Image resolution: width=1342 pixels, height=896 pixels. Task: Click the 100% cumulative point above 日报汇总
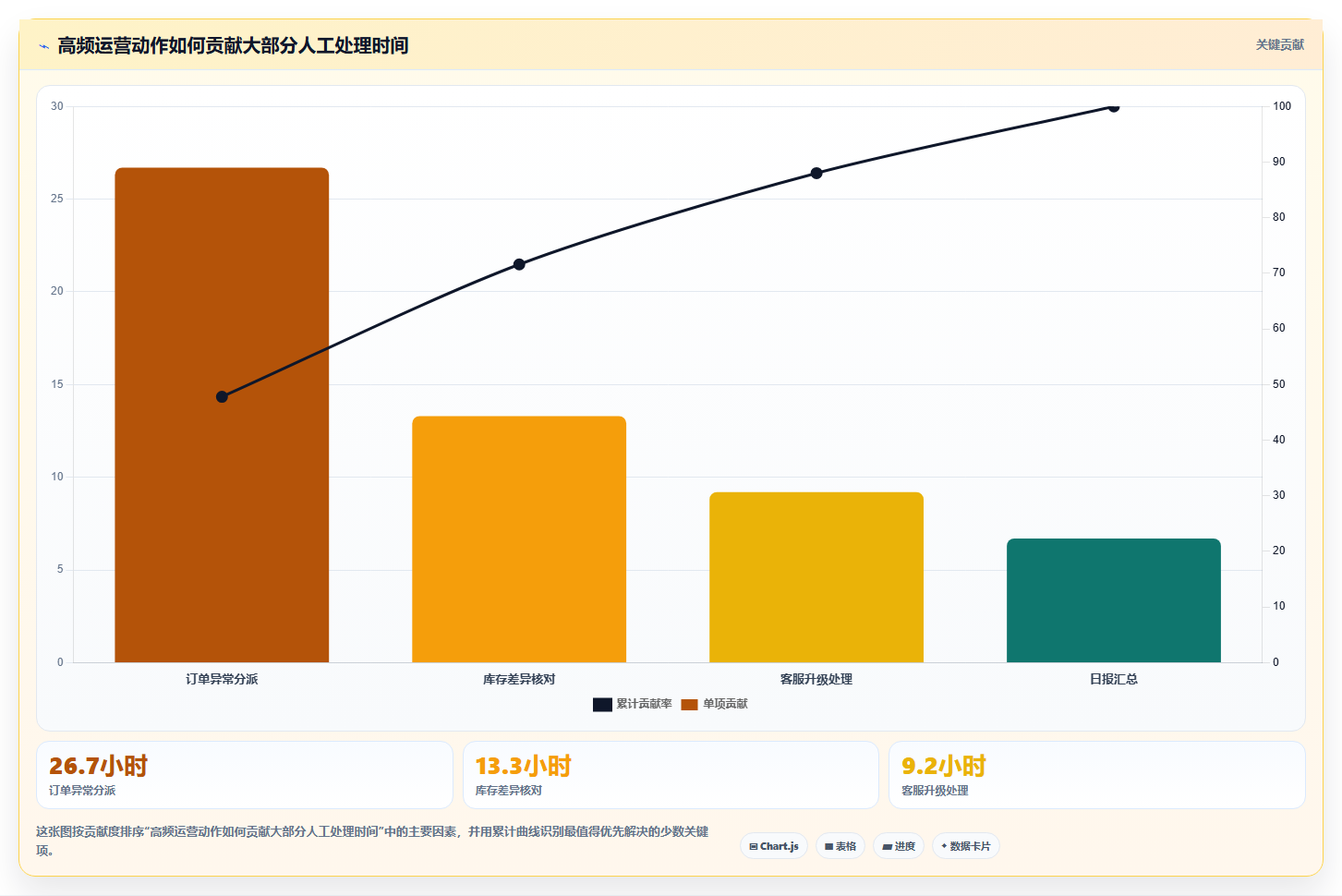(x=1114, y=107)
